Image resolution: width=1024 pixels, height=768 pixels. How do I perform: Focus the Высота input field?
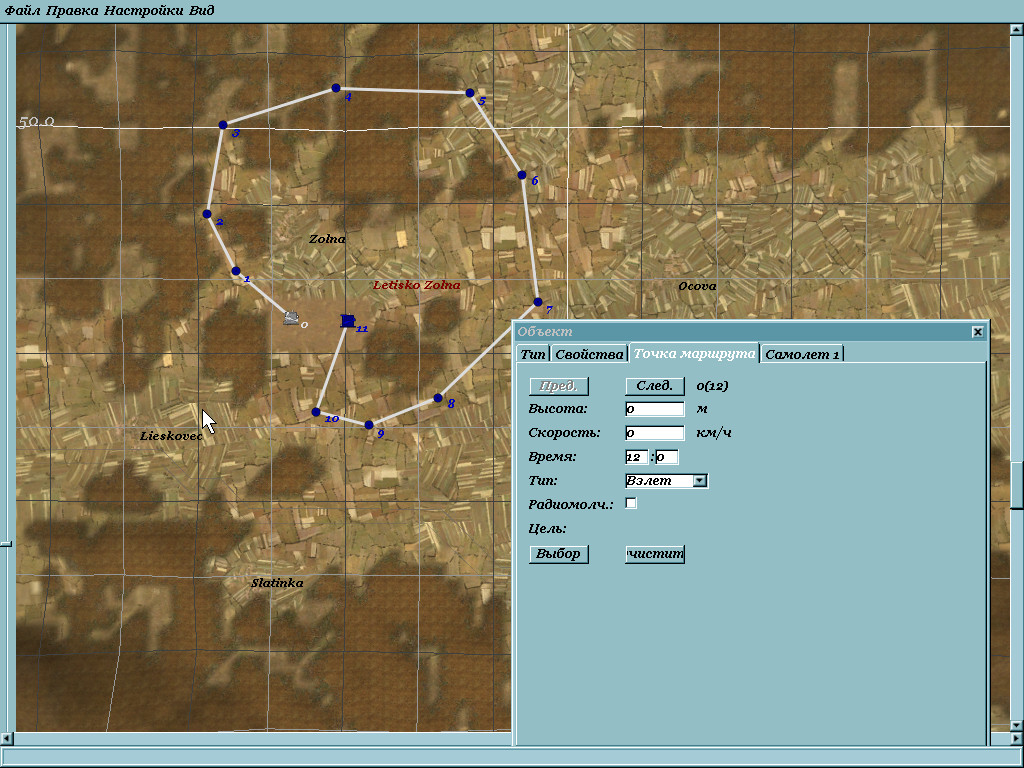[x=654, y=409]
